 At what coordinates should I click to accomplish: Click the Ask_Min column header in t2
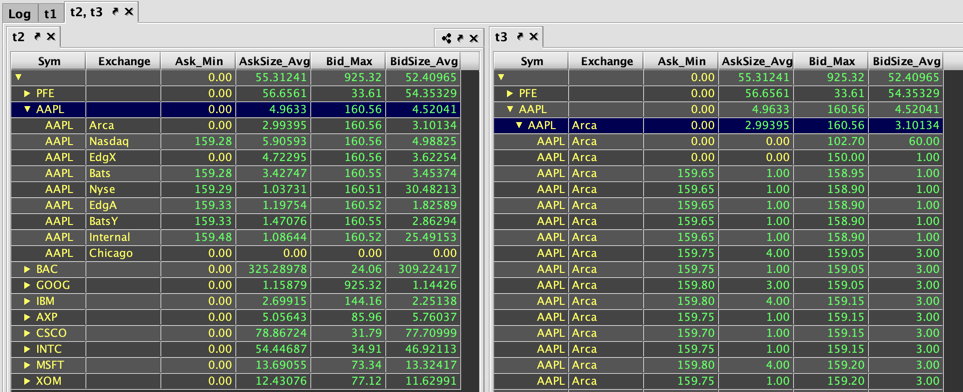(x=198, y=61)
